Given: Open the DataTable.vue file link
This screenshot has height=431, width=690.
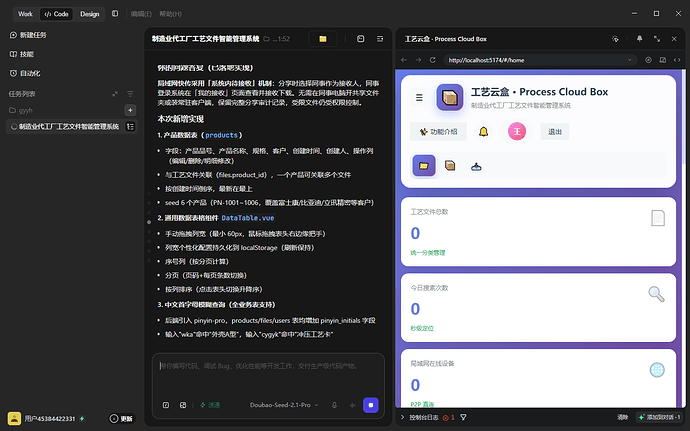Looking at the screenshot, I should 248,218.
